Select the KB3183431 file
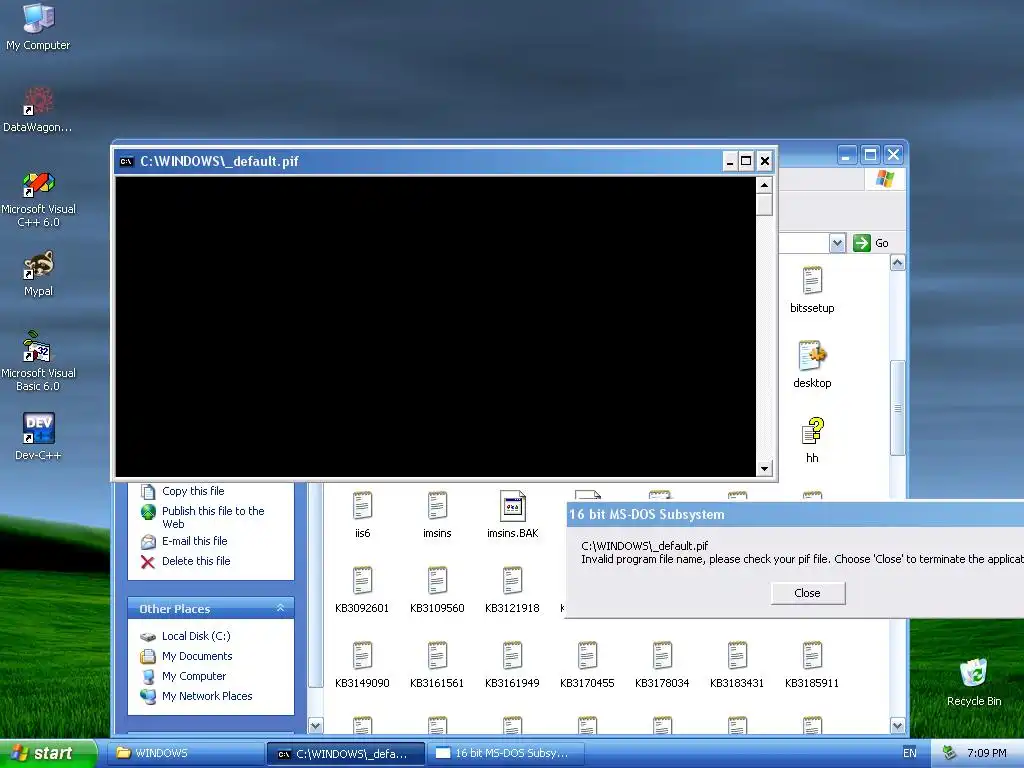 click(737, 665)
